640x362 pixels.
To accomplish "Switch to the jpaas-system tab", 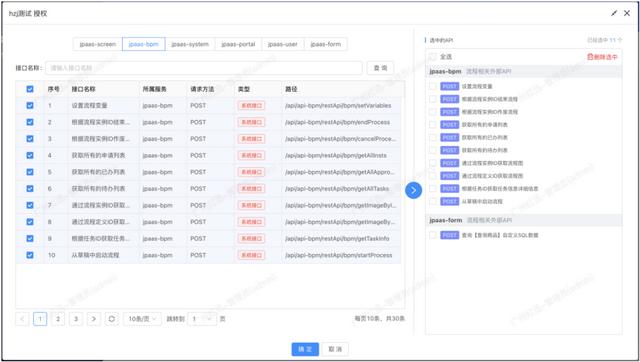I will pyautogui.click(x=190, y=44).
